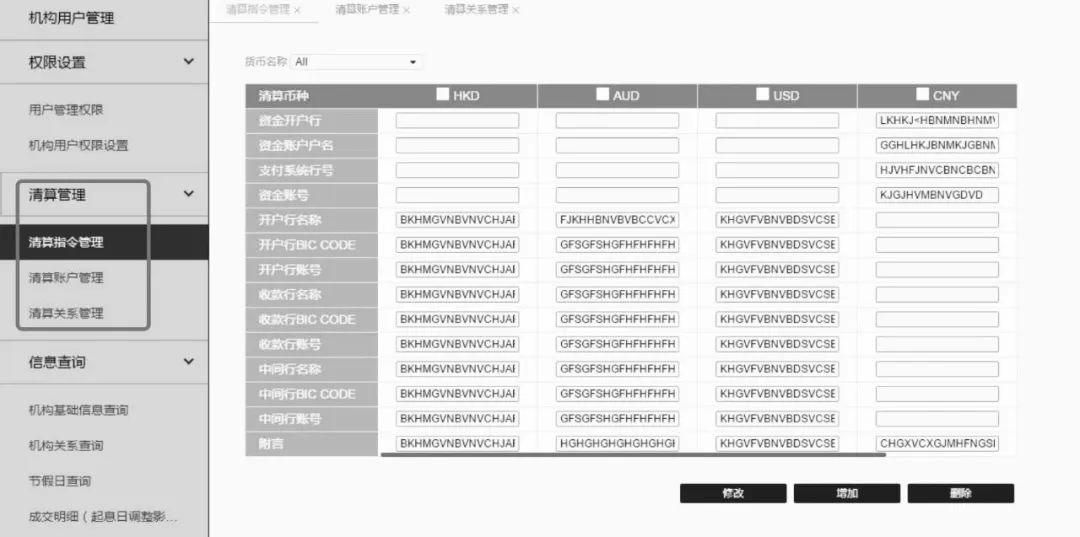The image size is (1080, 537).
Task: Click the HKD 中间行账号 input field
Action: pos(457,419)
